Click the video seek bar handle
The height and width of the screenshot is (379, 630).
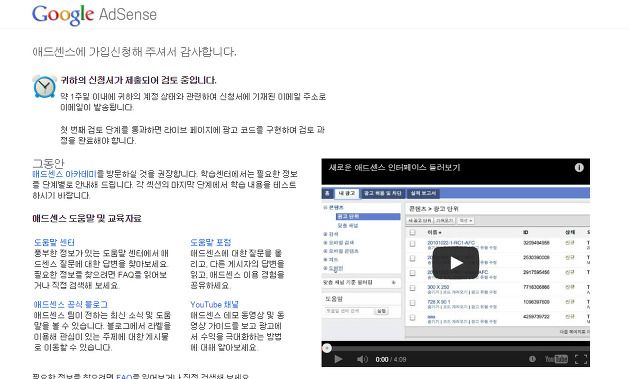click(x=327, y=348)
